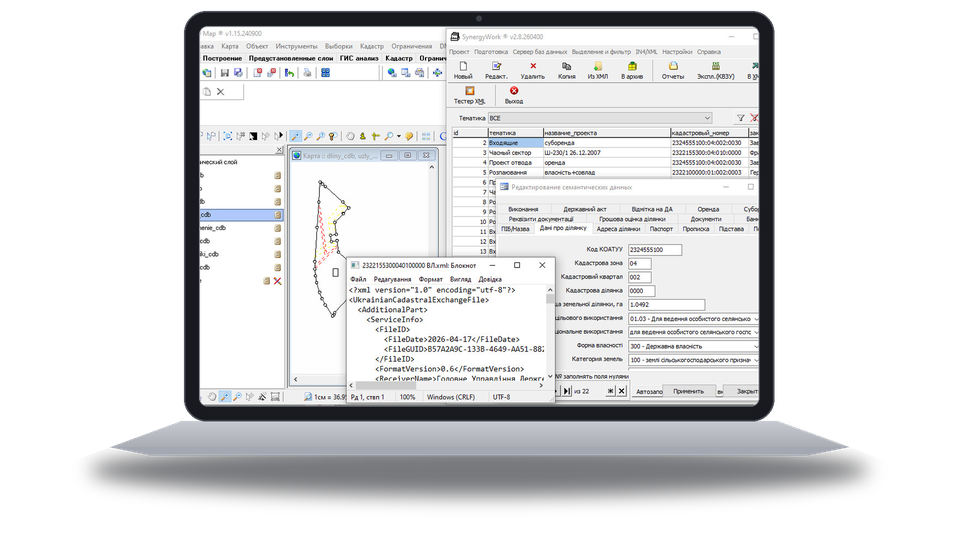
Task: Click the red Выход exit button
Action: tap(514, 95)
